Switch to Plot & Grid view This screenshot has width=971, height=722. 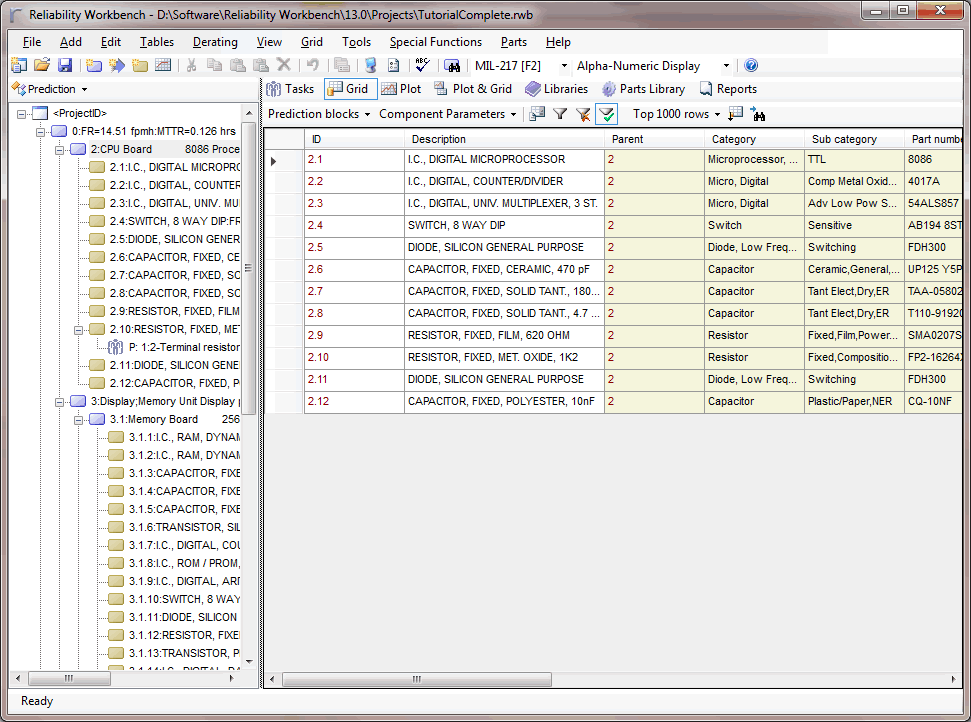point(472,89)
